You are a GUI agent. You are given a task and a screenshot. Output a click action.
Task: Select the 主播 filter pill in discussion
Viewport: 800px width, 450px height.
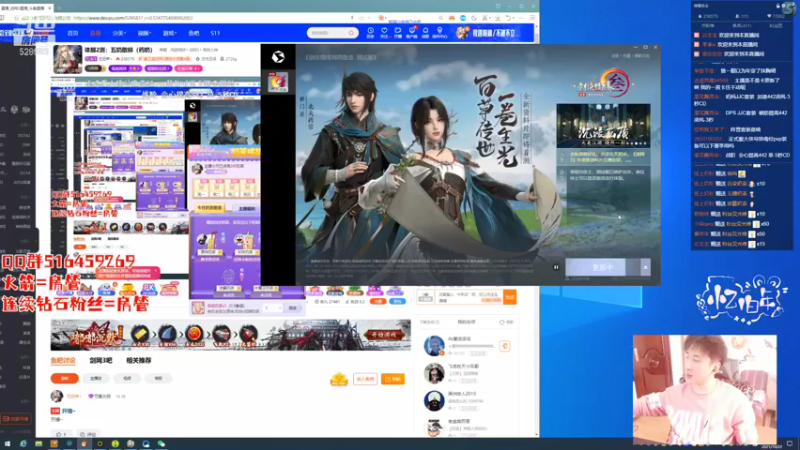coord(96,379)
